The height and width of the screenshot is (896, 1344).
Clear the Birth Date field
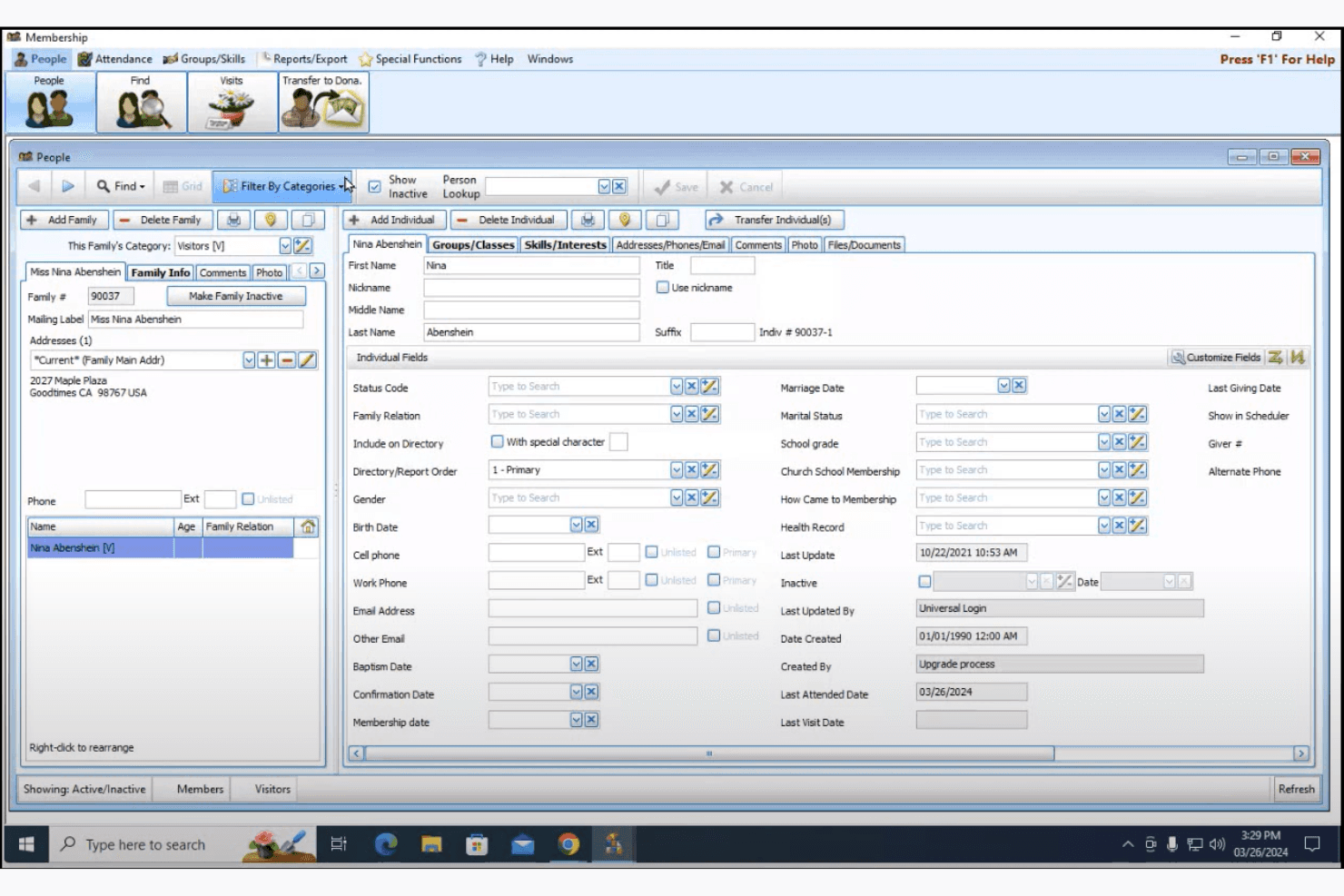click(x=591, y=525)
